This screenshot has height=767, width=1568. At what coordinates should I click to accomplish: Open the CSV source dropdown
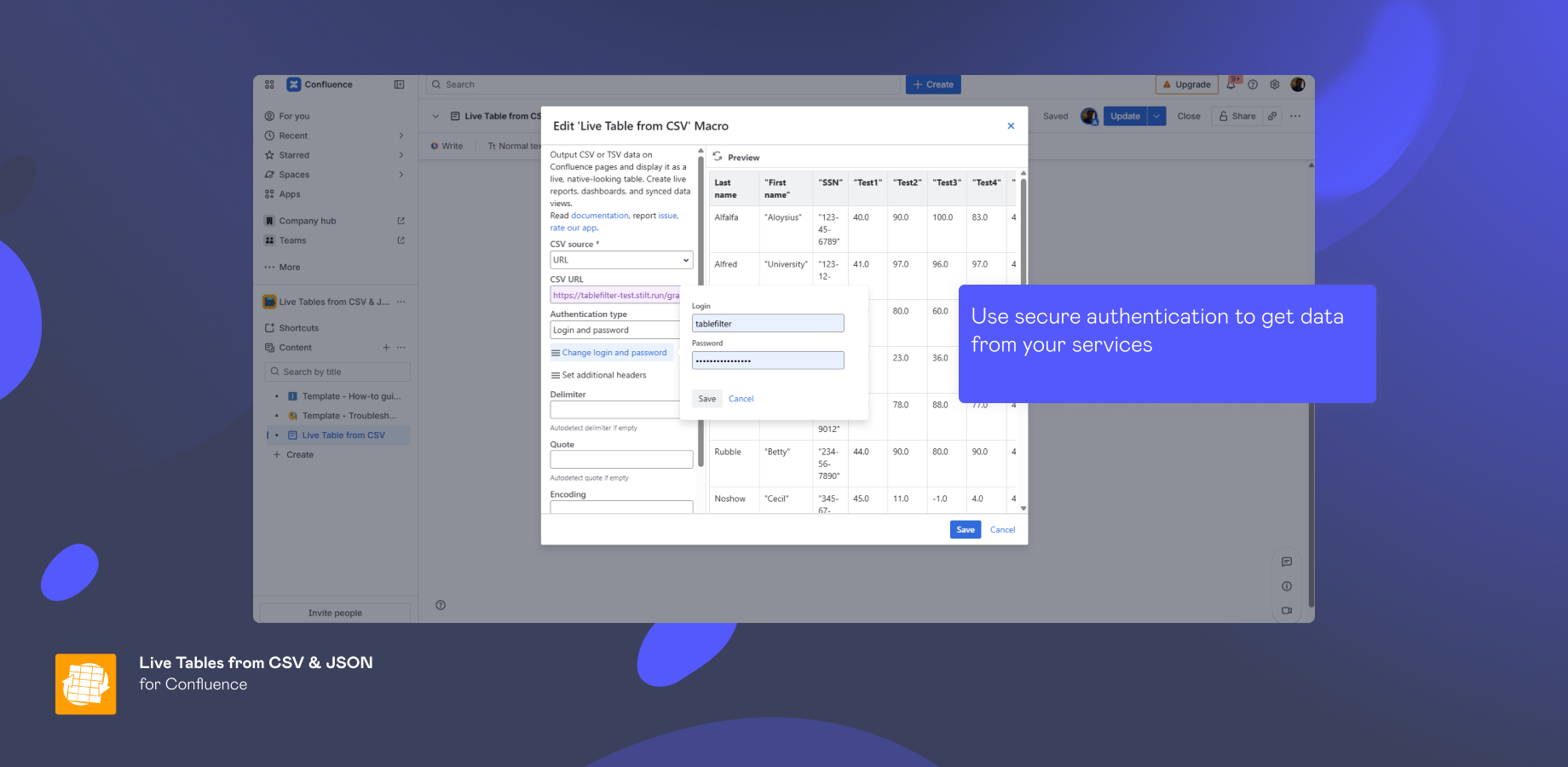tap(621, 259)
